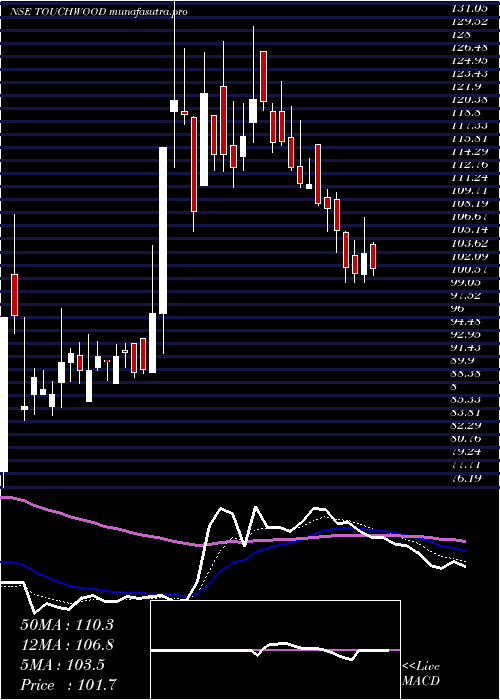The width and height of the screenshot is (500, 700).
Task: Select the 112.76 axis value
Action: click(x=470, y=165)
